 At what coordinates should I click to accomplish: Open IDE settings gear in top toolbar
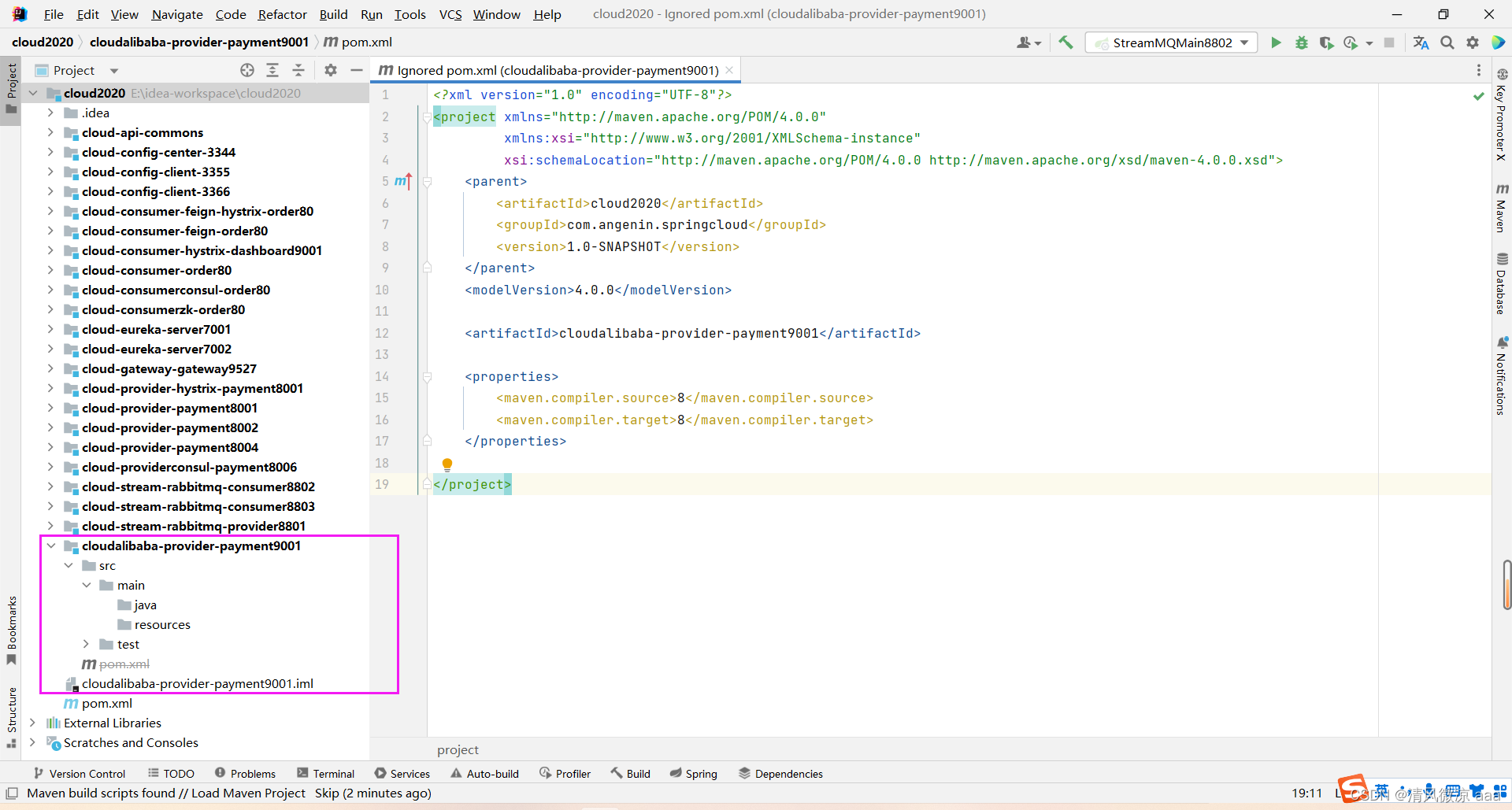click(1473, 43)
